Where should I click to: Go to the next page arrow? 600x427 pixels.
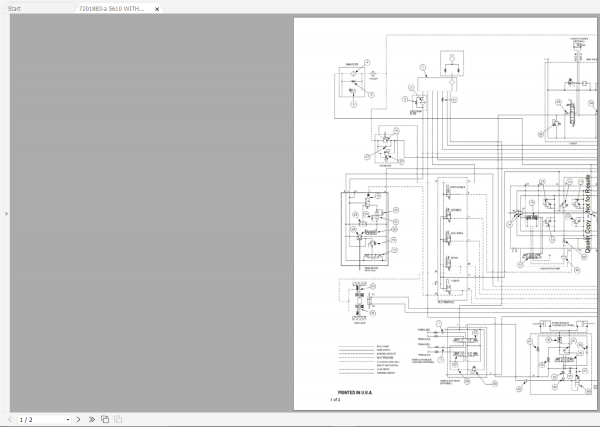coord(78,419)
